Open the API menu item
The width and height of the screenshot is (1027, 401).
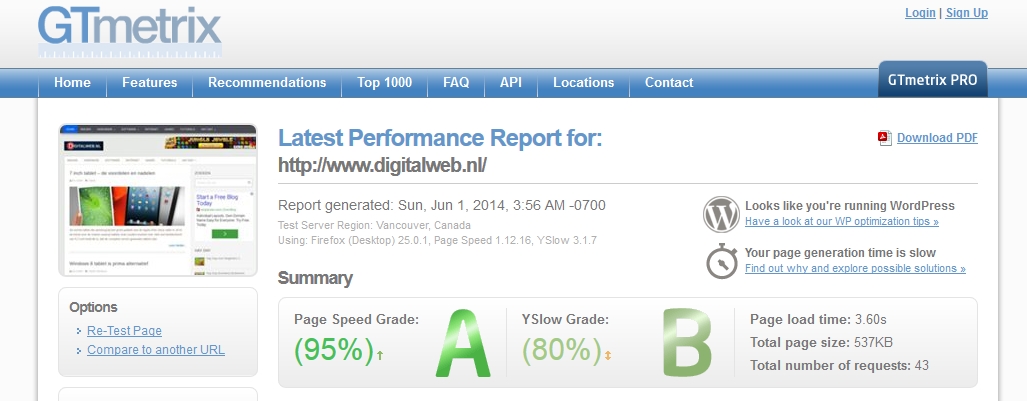click(511, 83)
